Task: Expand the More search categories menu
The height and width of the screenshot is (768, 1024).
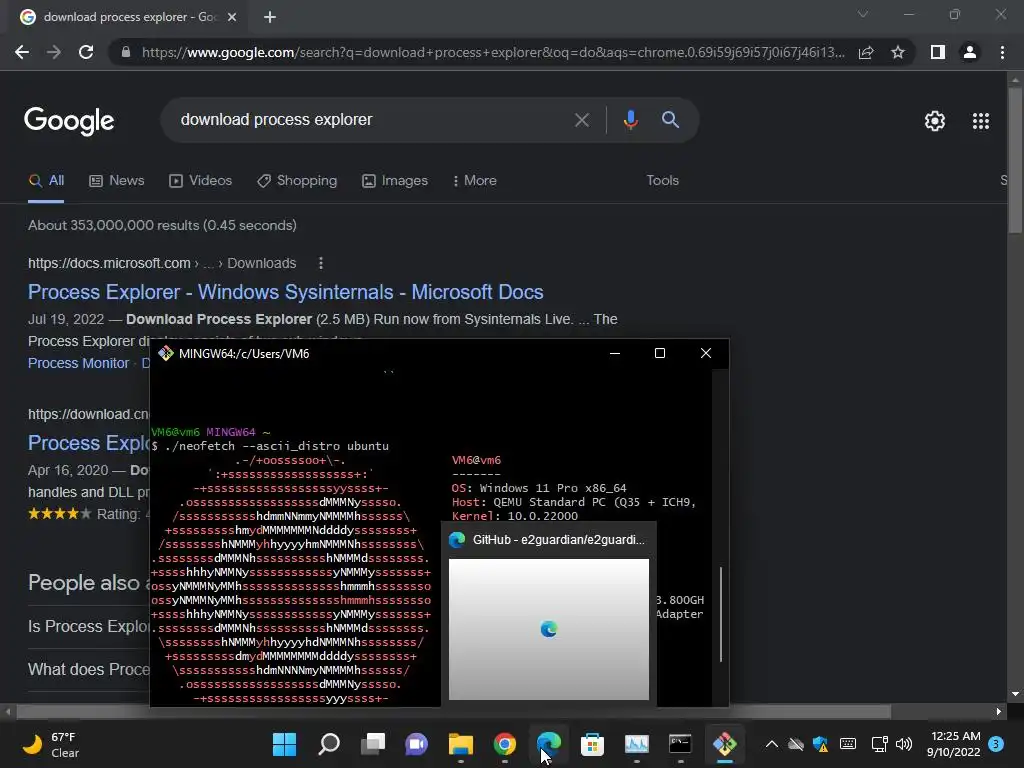Action: [x=475, y=181]
